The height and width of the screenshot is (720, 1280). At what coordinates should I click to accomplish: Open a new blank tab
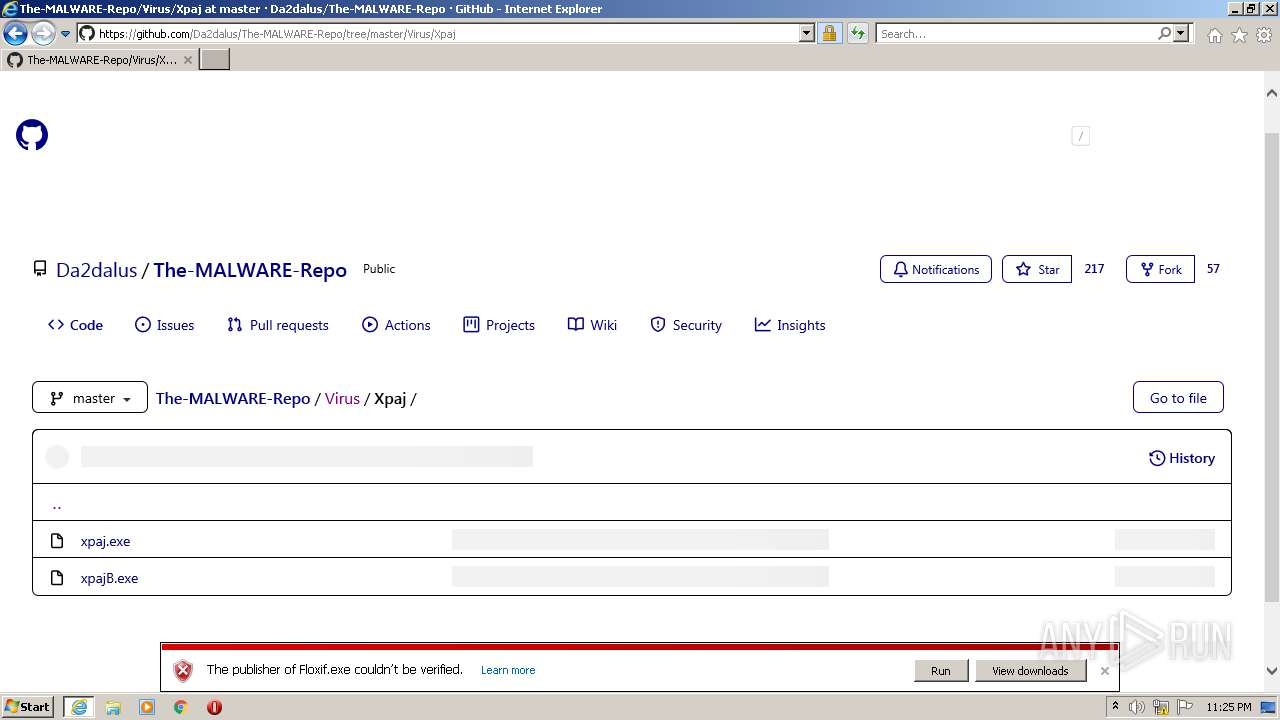pyautogui.click(x=215, y=60)
